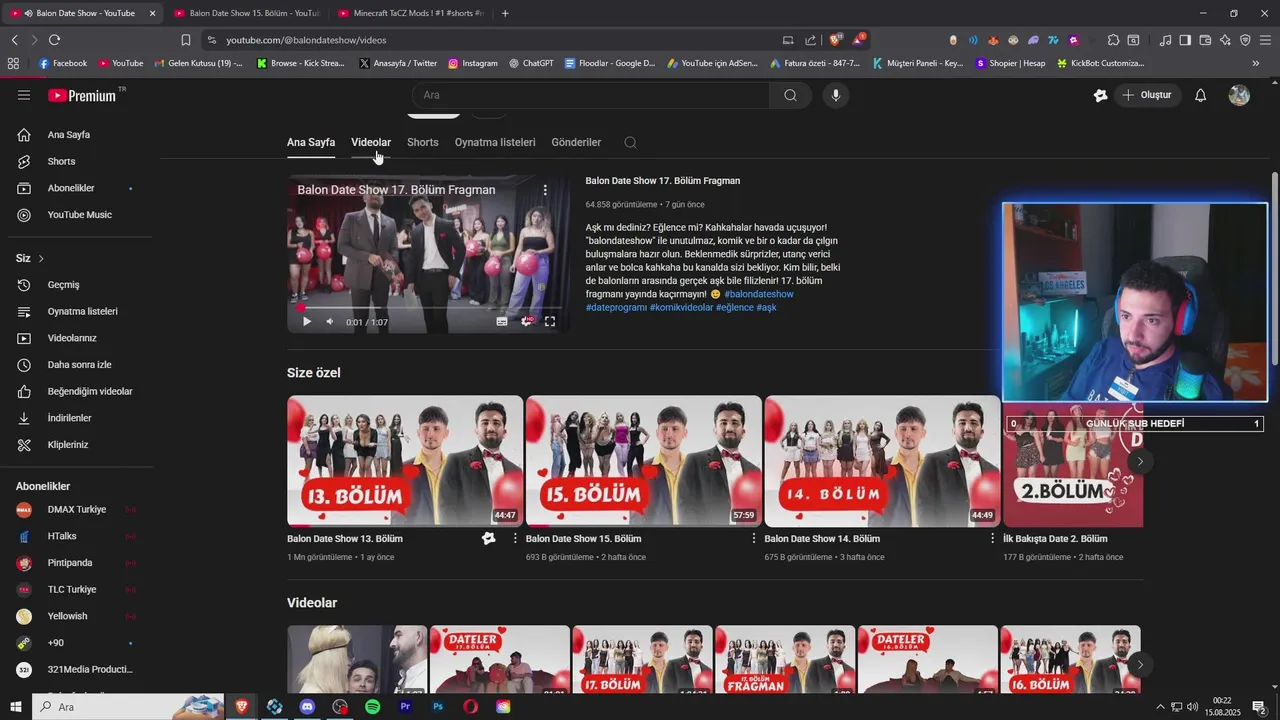
Task: Open the account avatar menu
Action: (x=1239, y=95)
